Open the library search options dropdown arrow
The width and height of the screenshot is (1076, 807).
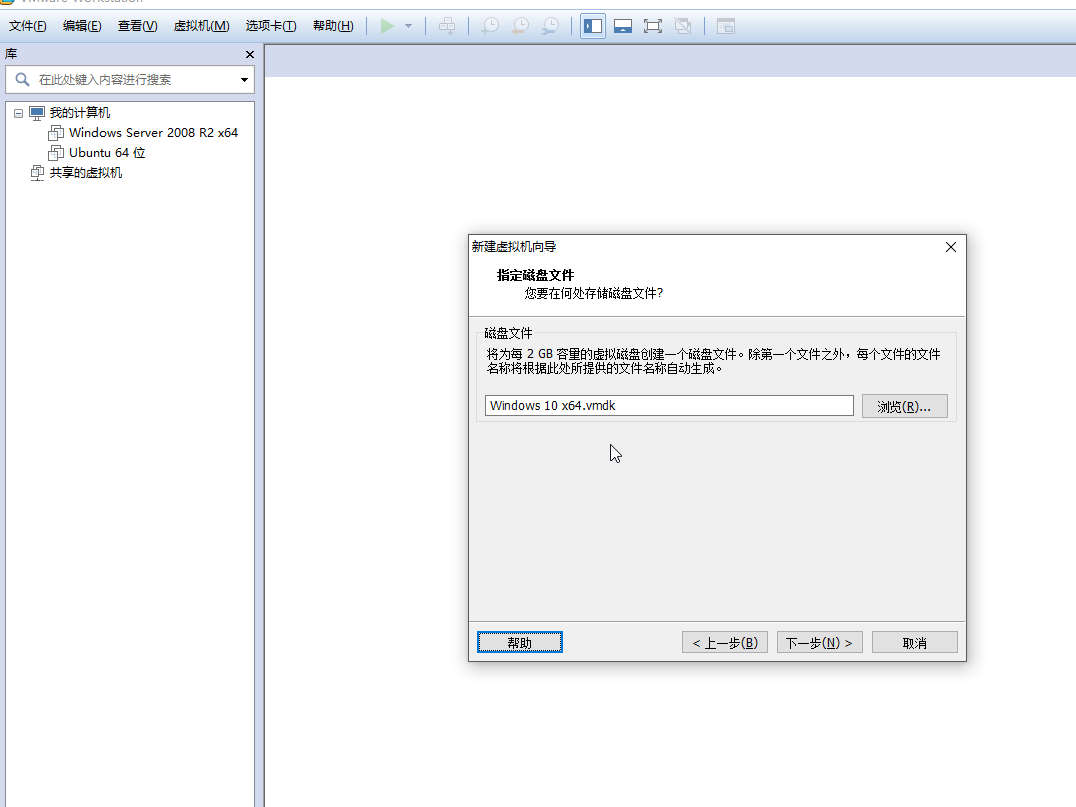pyautogui.click(x=244, y=80)
